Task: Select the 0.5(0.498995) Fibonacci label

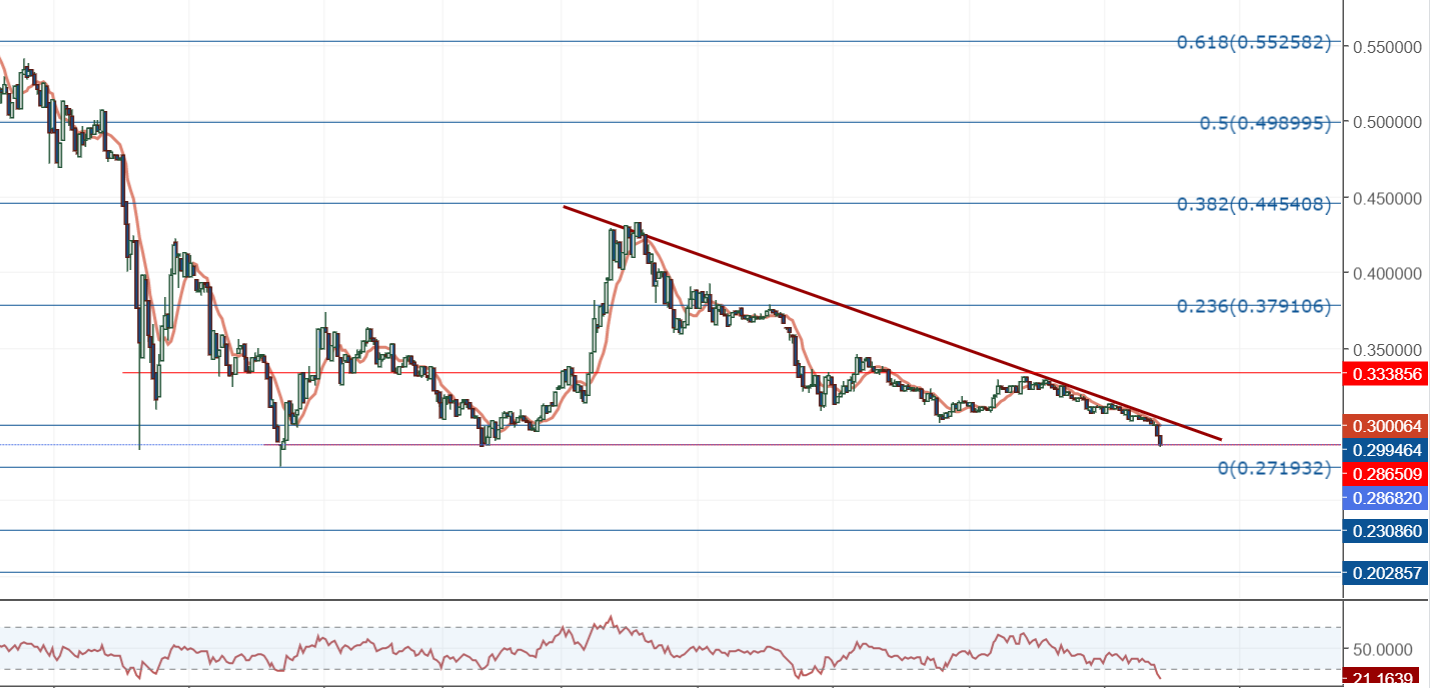Action: [x=1265, y=123]
